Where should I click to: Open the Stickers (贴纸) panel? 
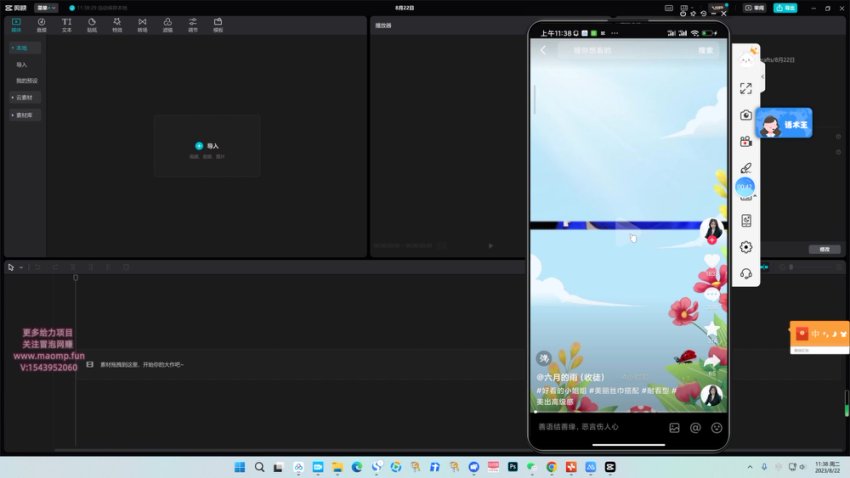point(91,24)
